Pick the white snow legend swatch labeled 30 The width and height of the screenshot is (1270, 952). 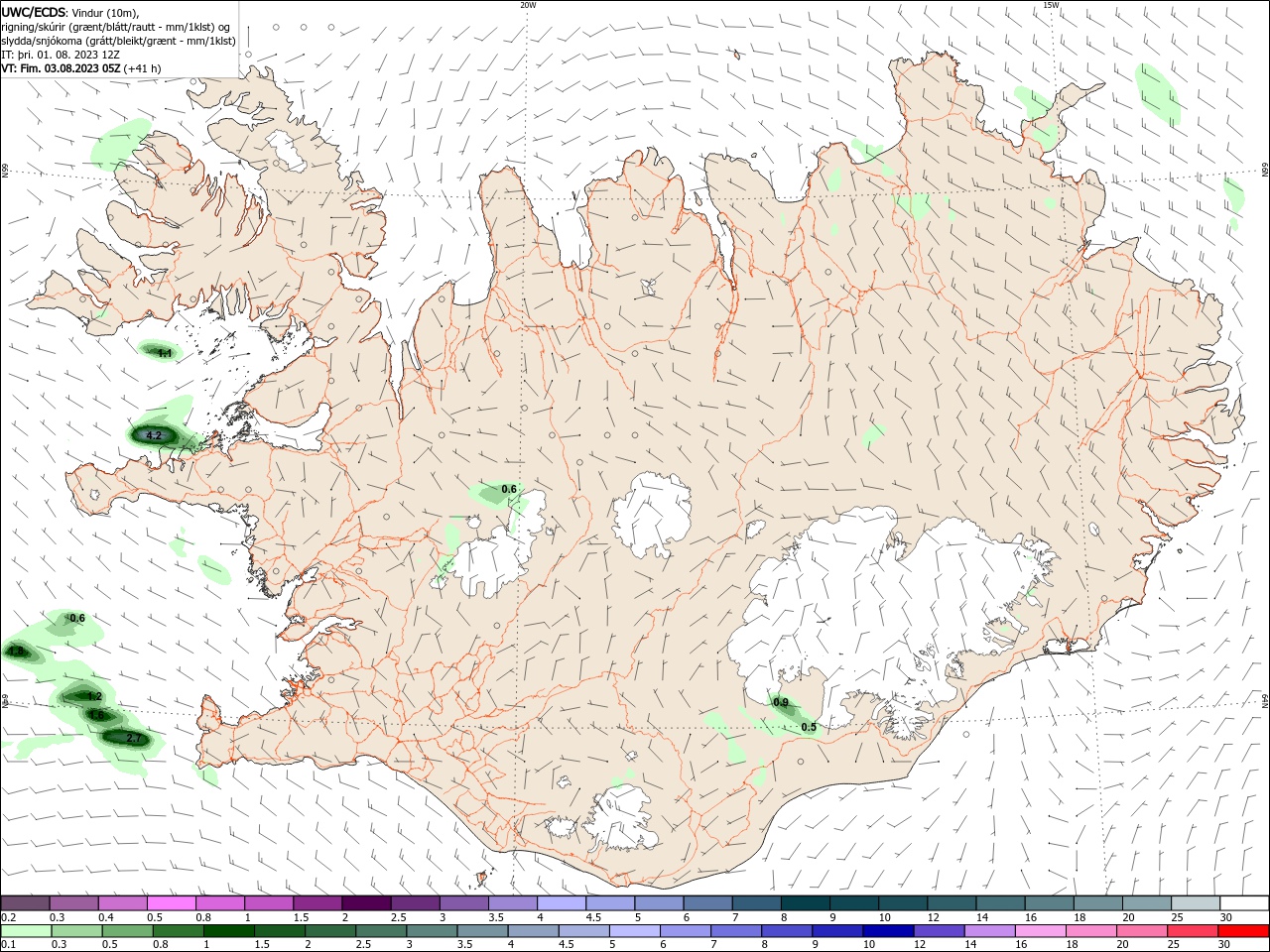coord(1244,903)
